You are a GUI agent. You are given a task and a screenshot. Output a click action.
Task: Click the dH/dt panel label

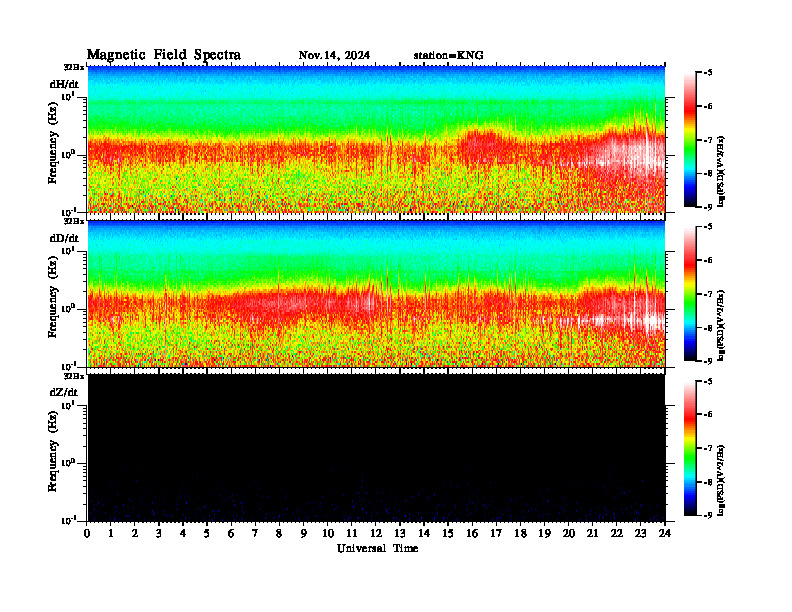point(64,84)
